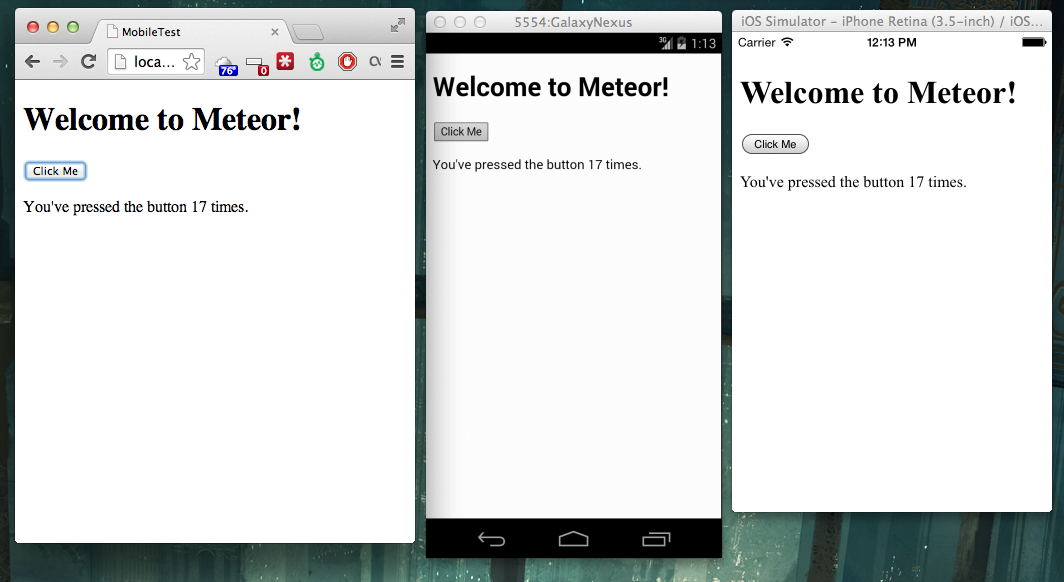Zoom Chrome window with the green button
The image size is (1064, 582).
pyautogui.click(x=73, y=27)
